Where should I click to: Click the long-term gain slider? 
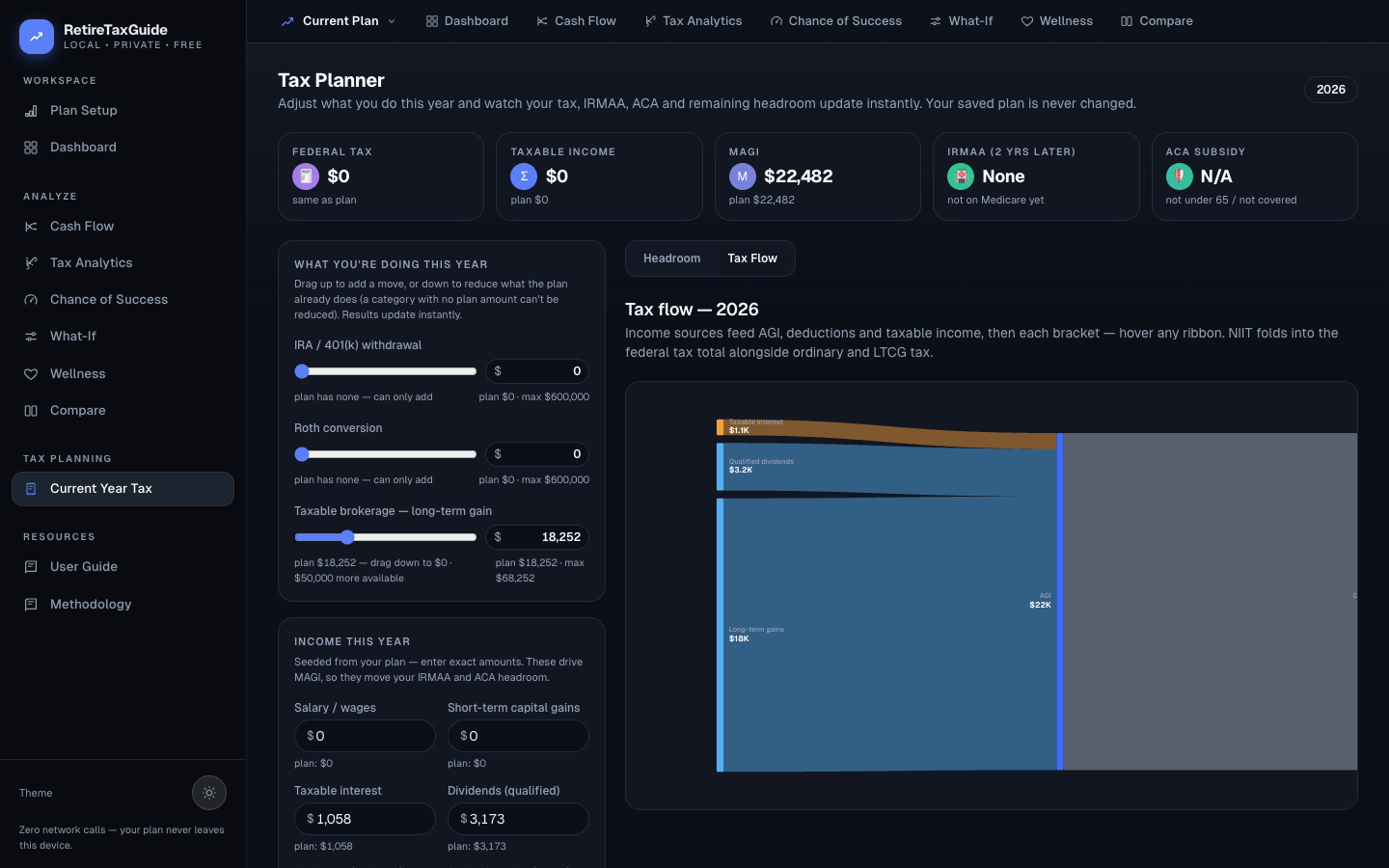coord(386,537)
